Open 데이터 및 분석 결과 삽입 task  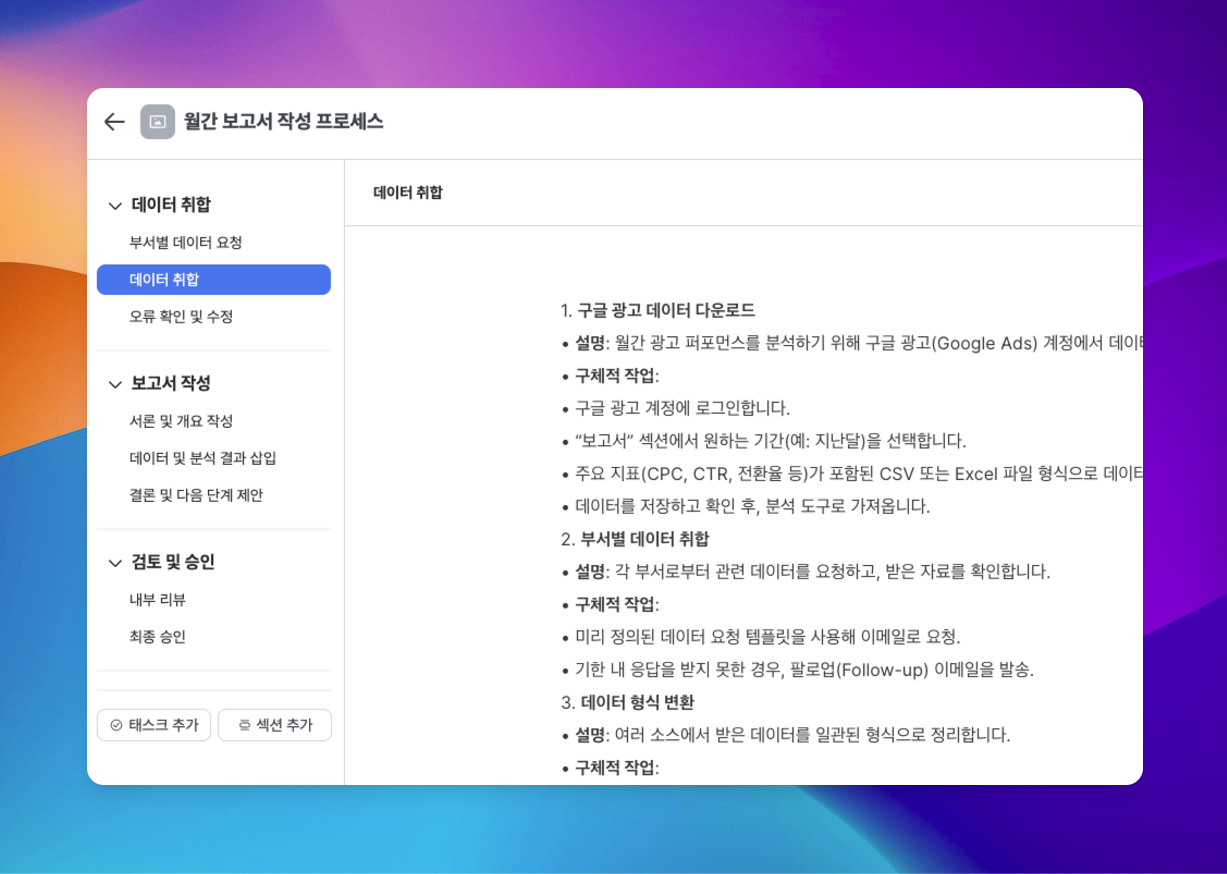[x=202, y=459]
